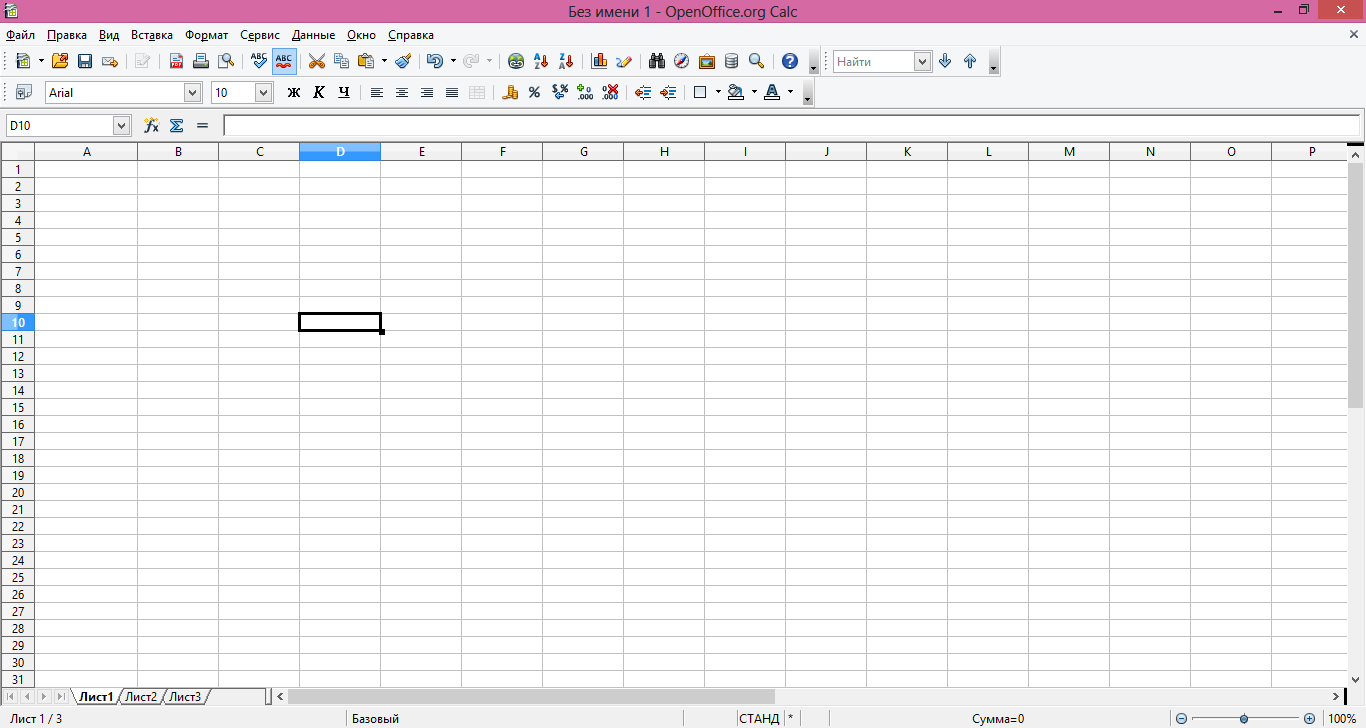This screenshot has width=1366, height=728.
Task: Insert a hyperlink
Action: tap(516, 61)
